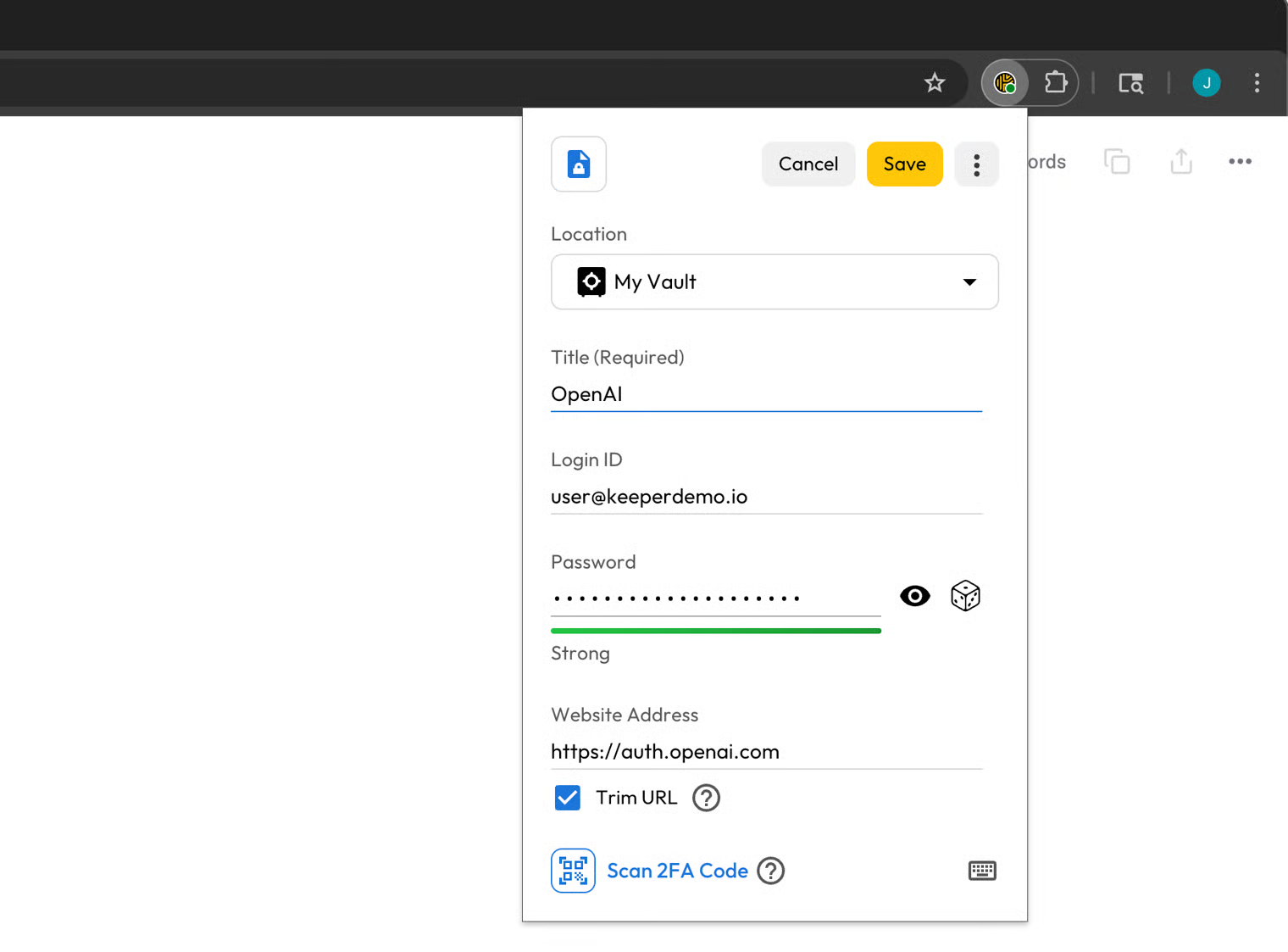Open help for Trim URL option

(x=706, y=798)
